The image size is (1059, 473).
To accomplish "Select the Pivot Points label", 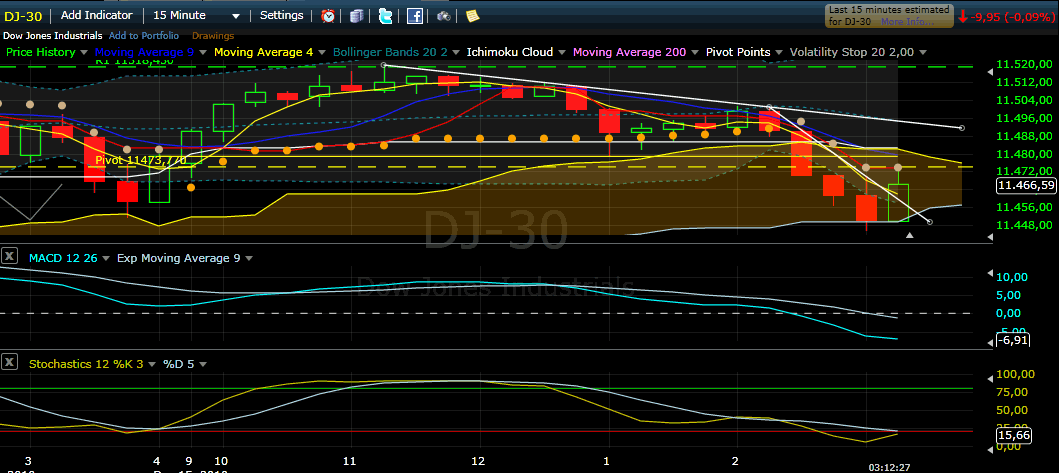I will pyautogui.click(x=738, y=52).
